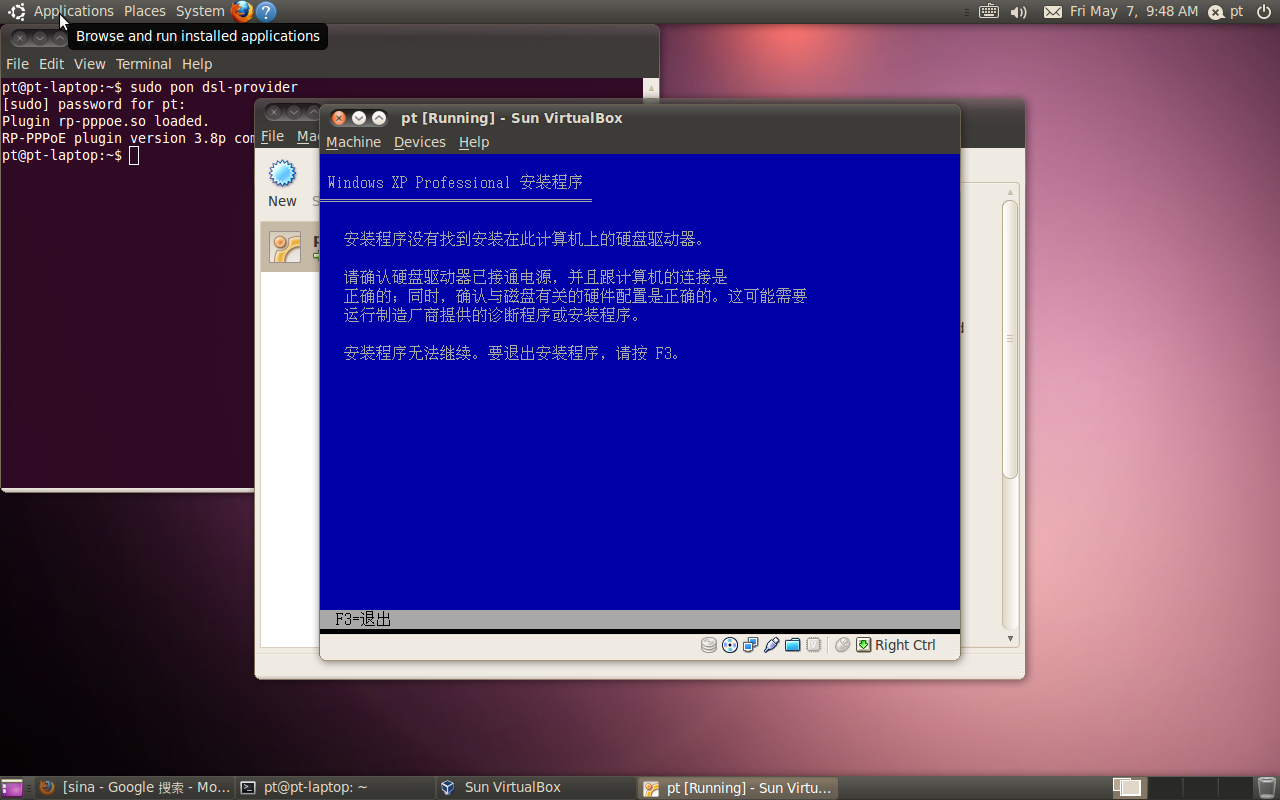Click the keyboard capture arrow icon
Screen dimensions: 1280x800
[x=864, y=645]
